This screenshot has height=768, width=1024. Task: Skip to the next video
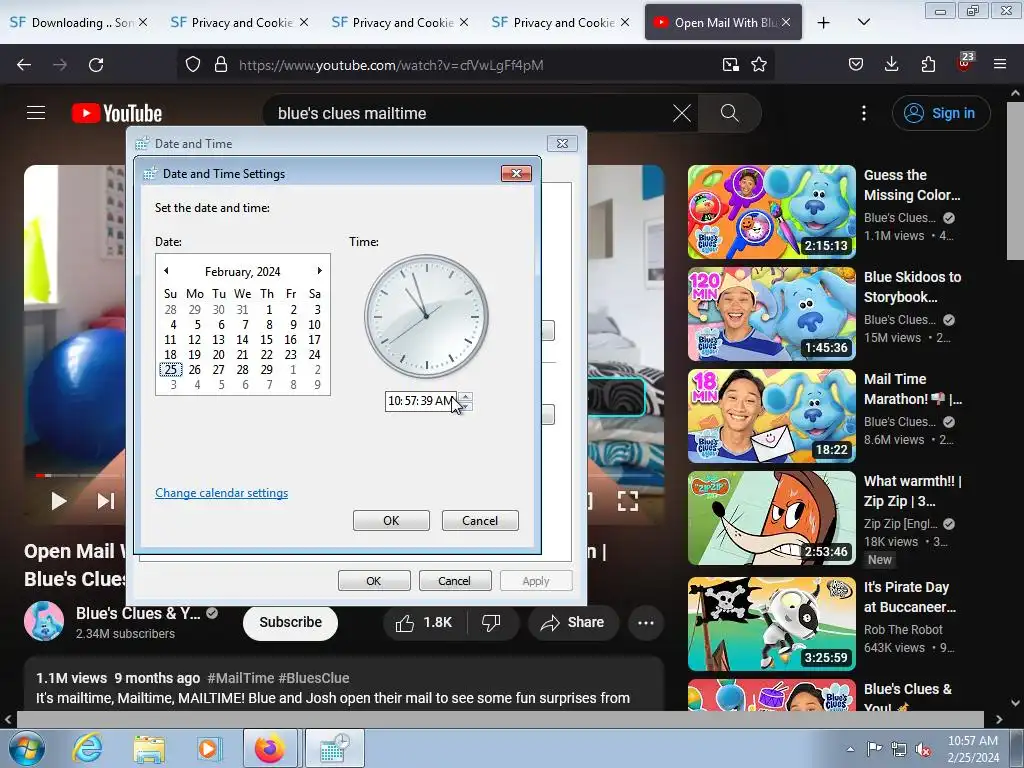106,501
